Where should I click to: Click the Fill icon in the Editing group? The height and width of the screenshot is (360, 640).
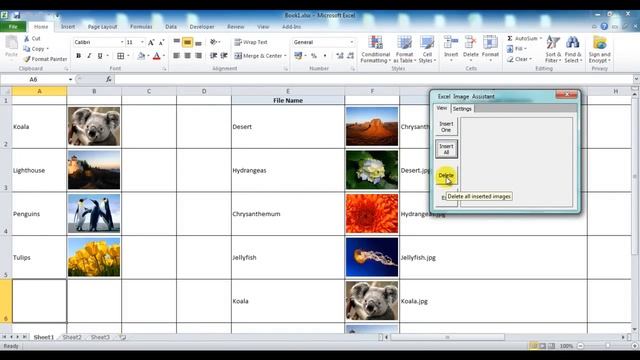pyautogui.click(x=510, y=49)
